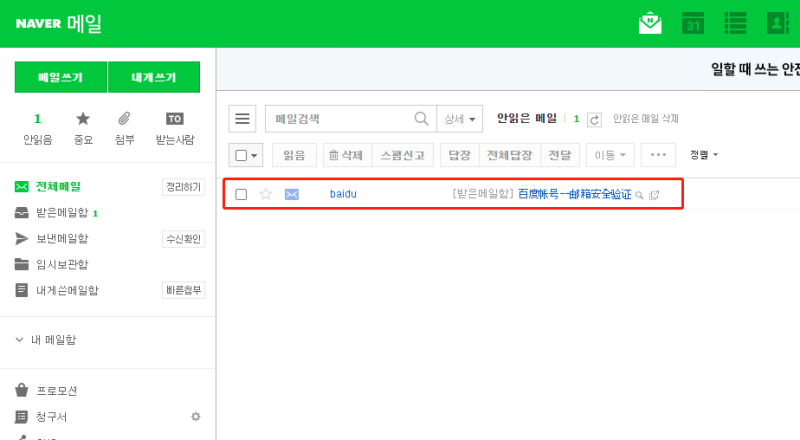Click the 수신확인 read-receipt button
The image size is (800, 440).
tap(184, 239)
